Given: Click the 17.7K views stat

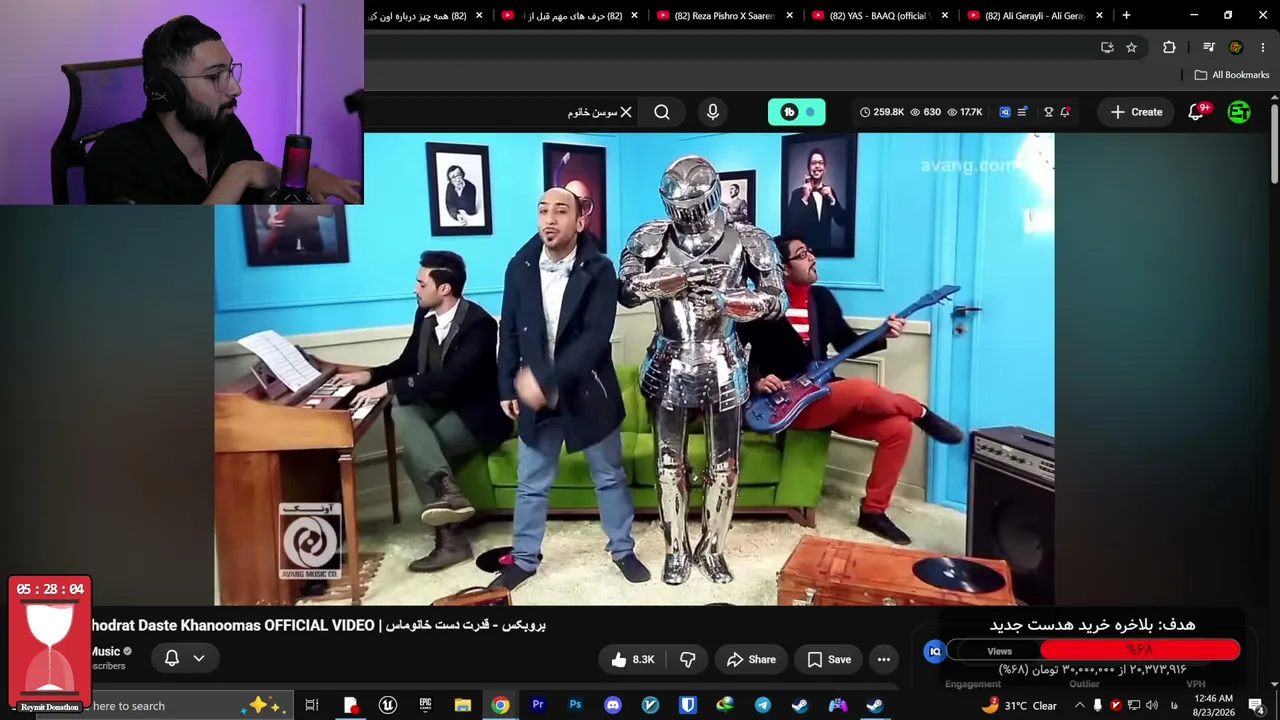Looking at the screenshot, I should (964, 112).
